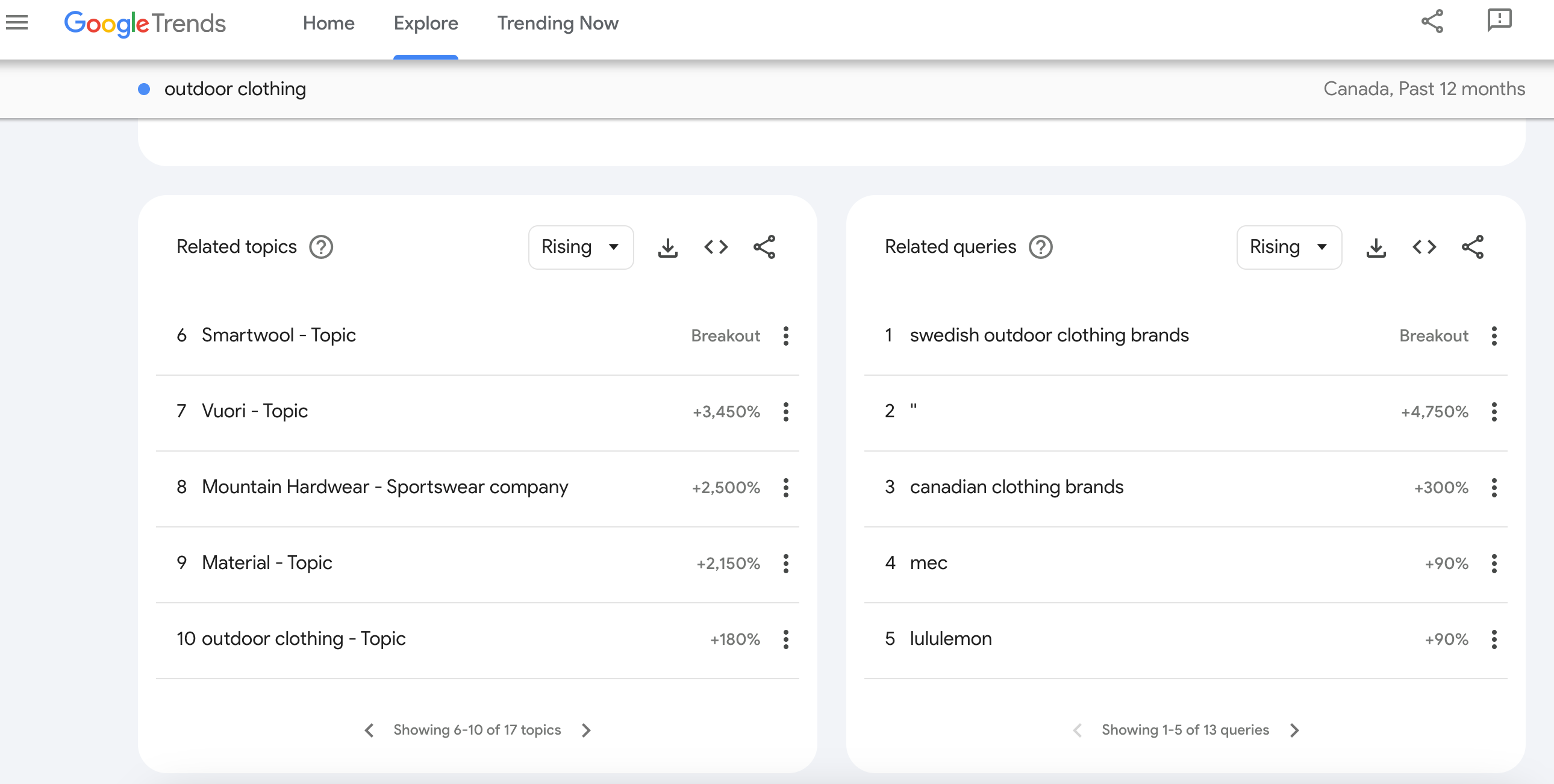Click Canada, Past 12 months filter text
Image resolution: width=1554 pixels, height=784 pixels.
pos(1424,89)
